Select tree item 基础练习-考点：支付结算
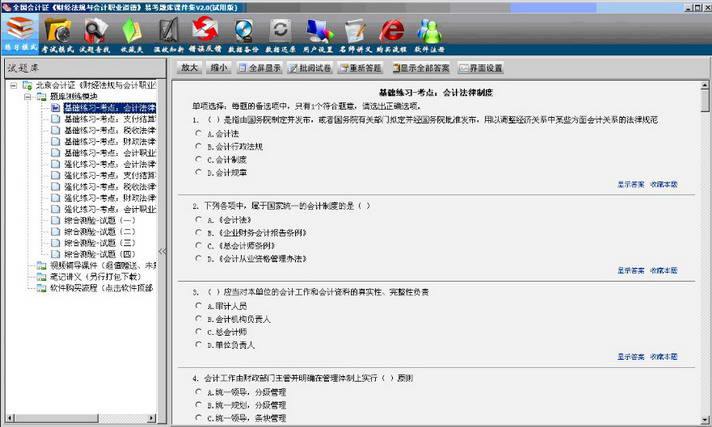 click(109, 119)
